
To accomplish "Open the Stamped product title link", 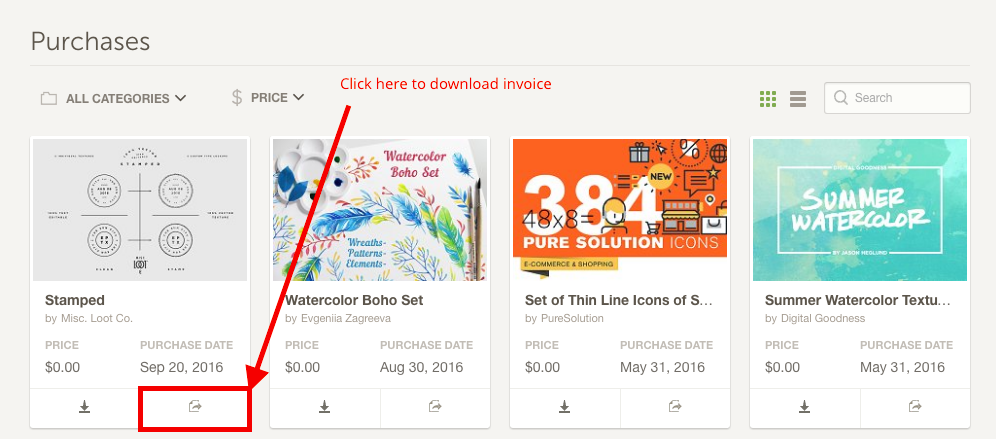I will pos(75,300).
